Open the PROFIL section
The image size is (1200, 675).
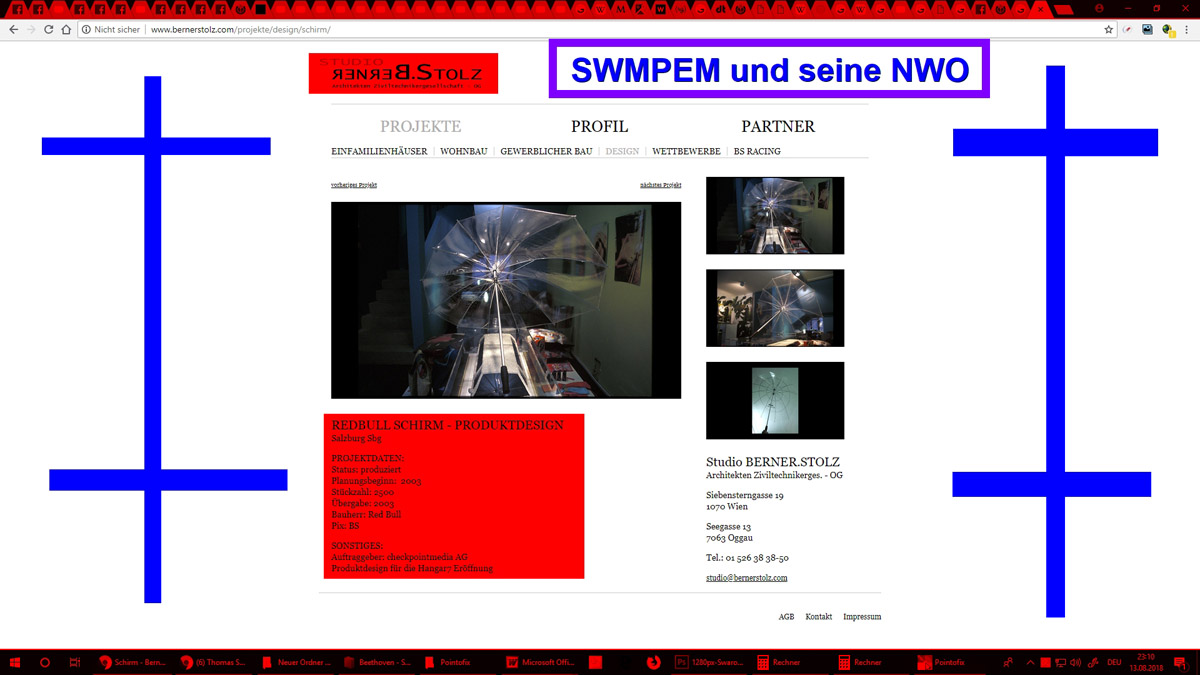(599, 127)
